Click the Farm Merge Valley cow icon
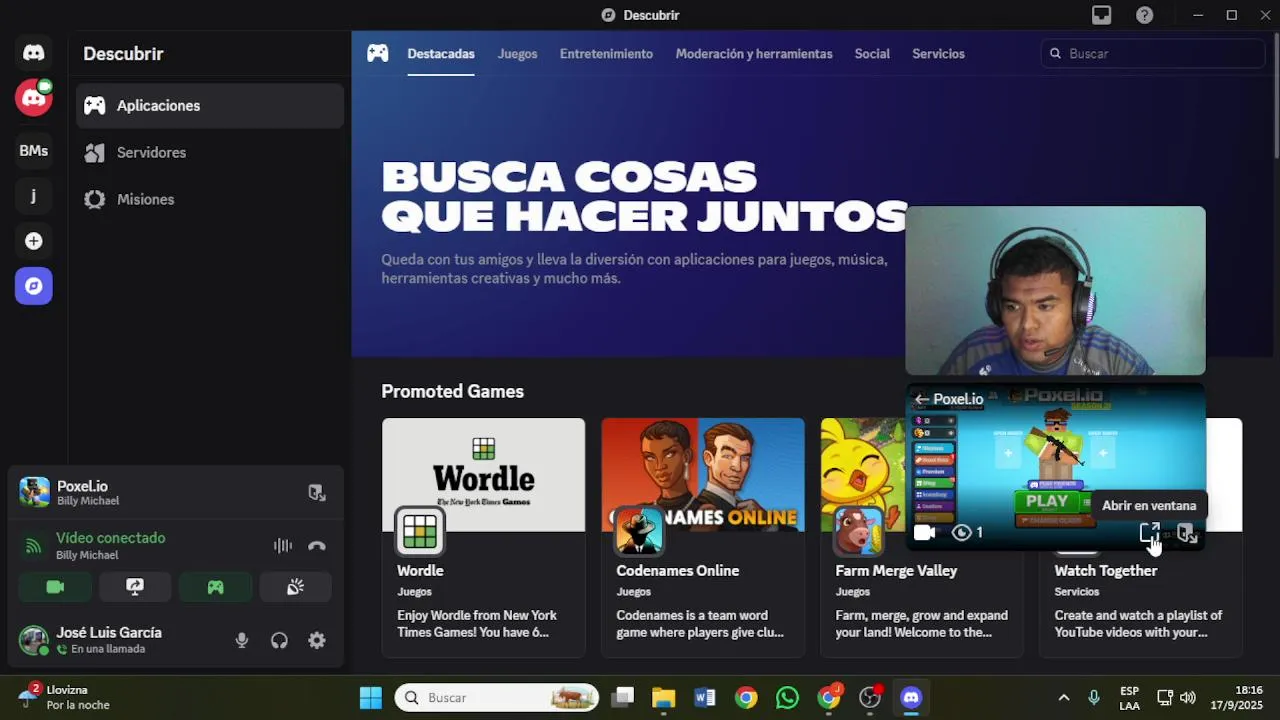This screenshot has width=1280, height=720. point(858,532)
